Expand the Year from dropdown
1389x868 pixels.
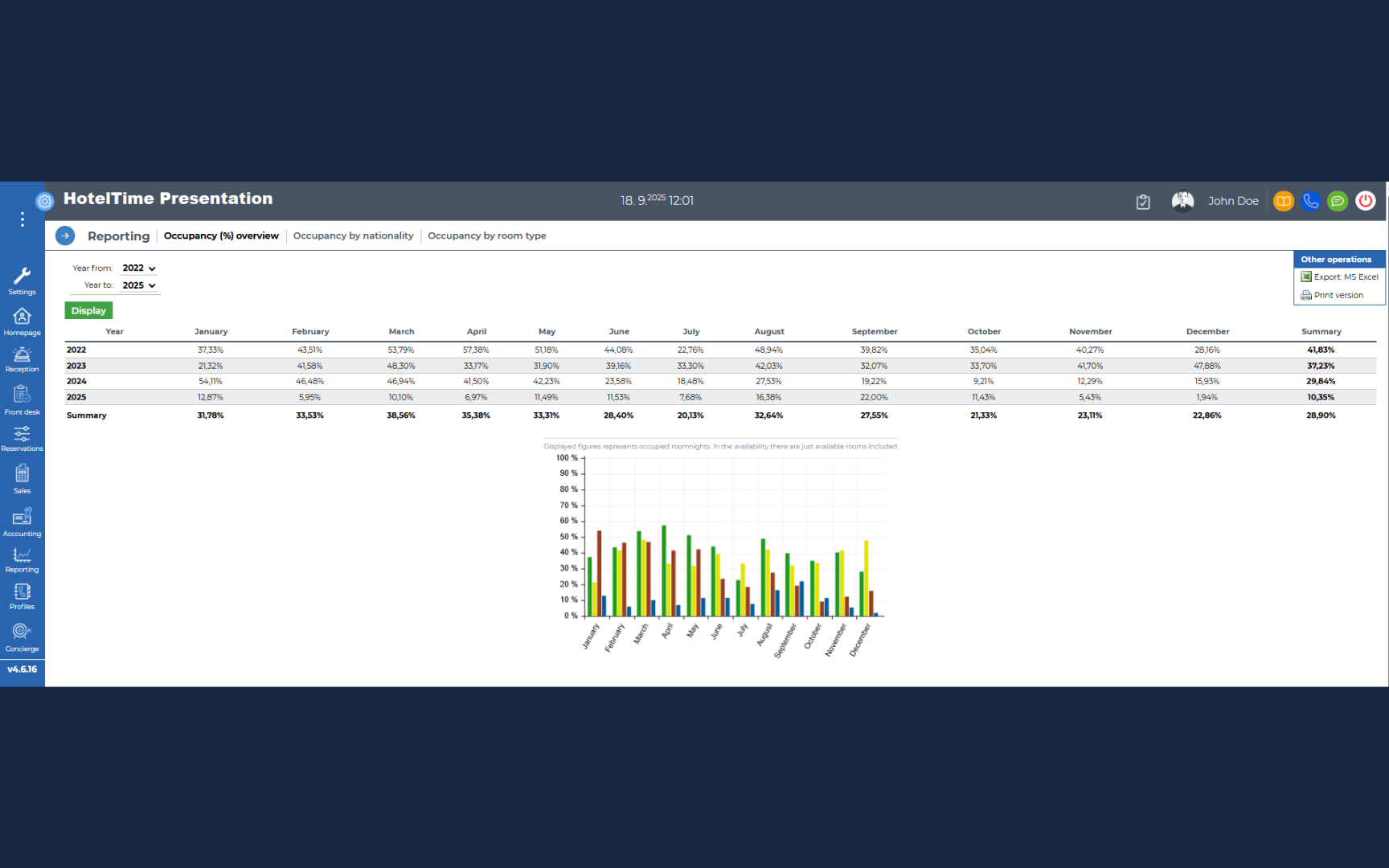point(139,268)
